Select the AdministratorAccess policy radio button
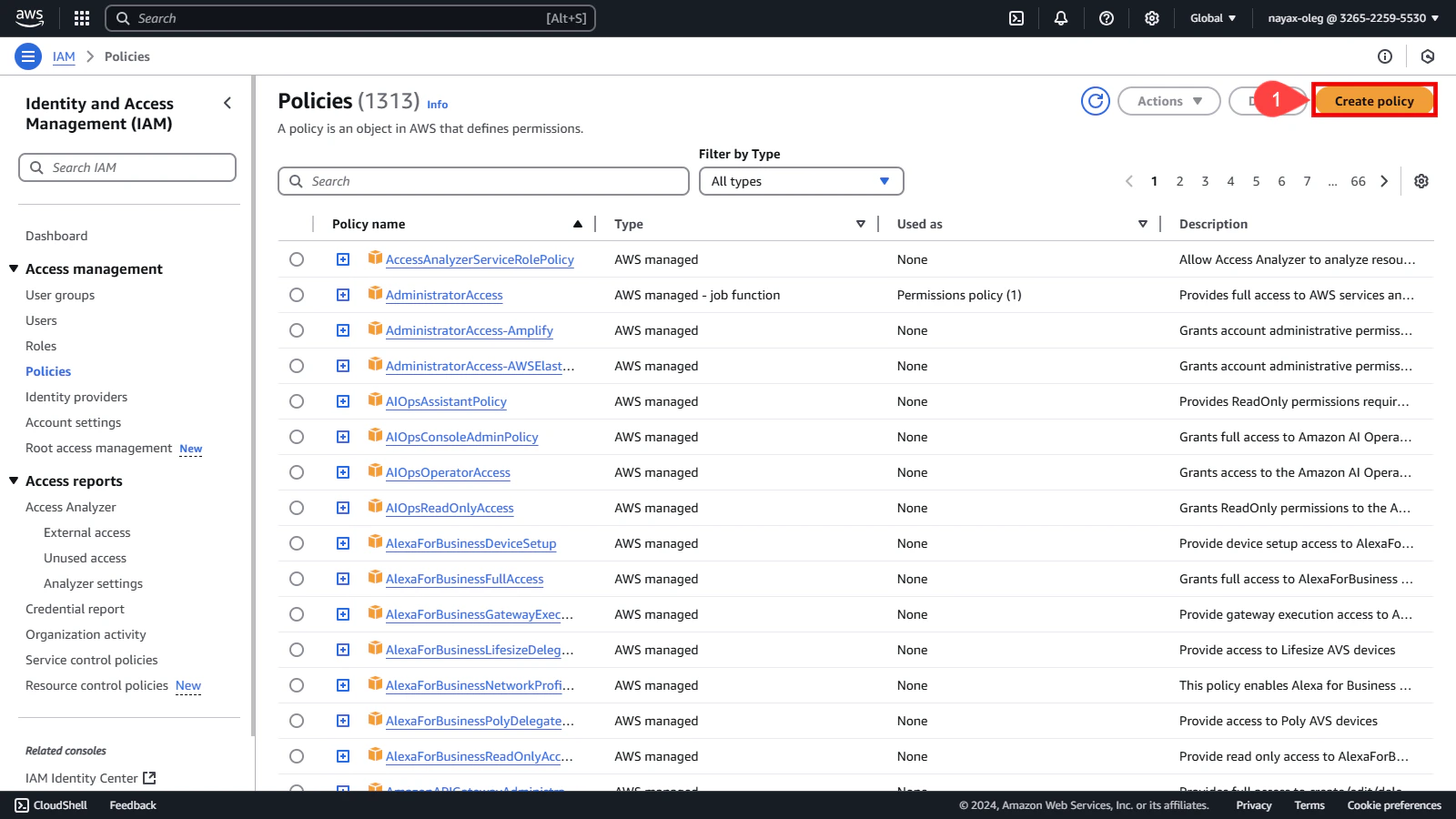 tap(297, 295)
